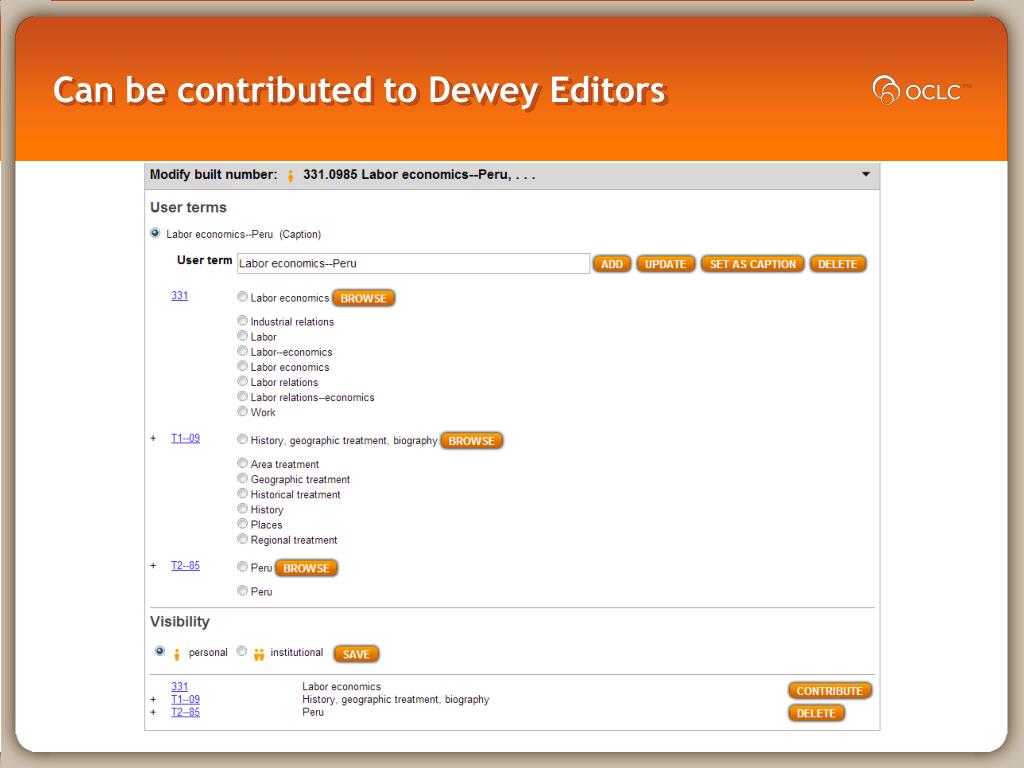Select the Labor--economics radio option
1024x768 pixels.
click(x=242, y=351)
